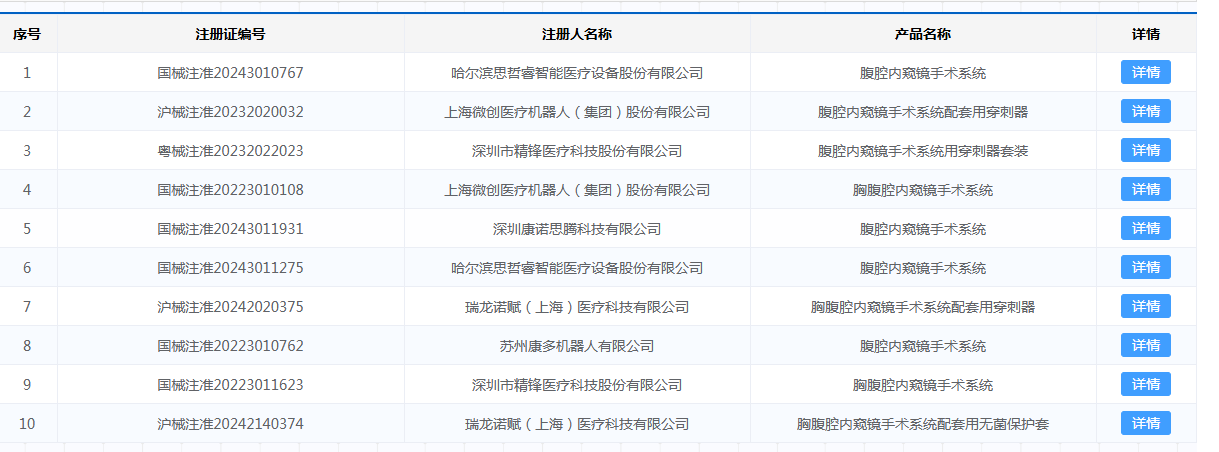Click 上海微创医疗机器人 registrant in row 2
This screenshot has width=1219, height=452.
pyautogui.click(x=577, y=112)
